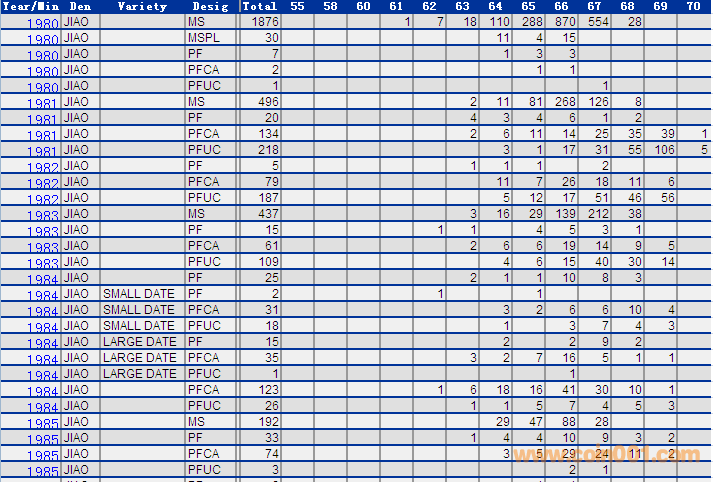Click the Total column header
The width and height of the screenshot is (713, 482).
[x=259, y=6]
